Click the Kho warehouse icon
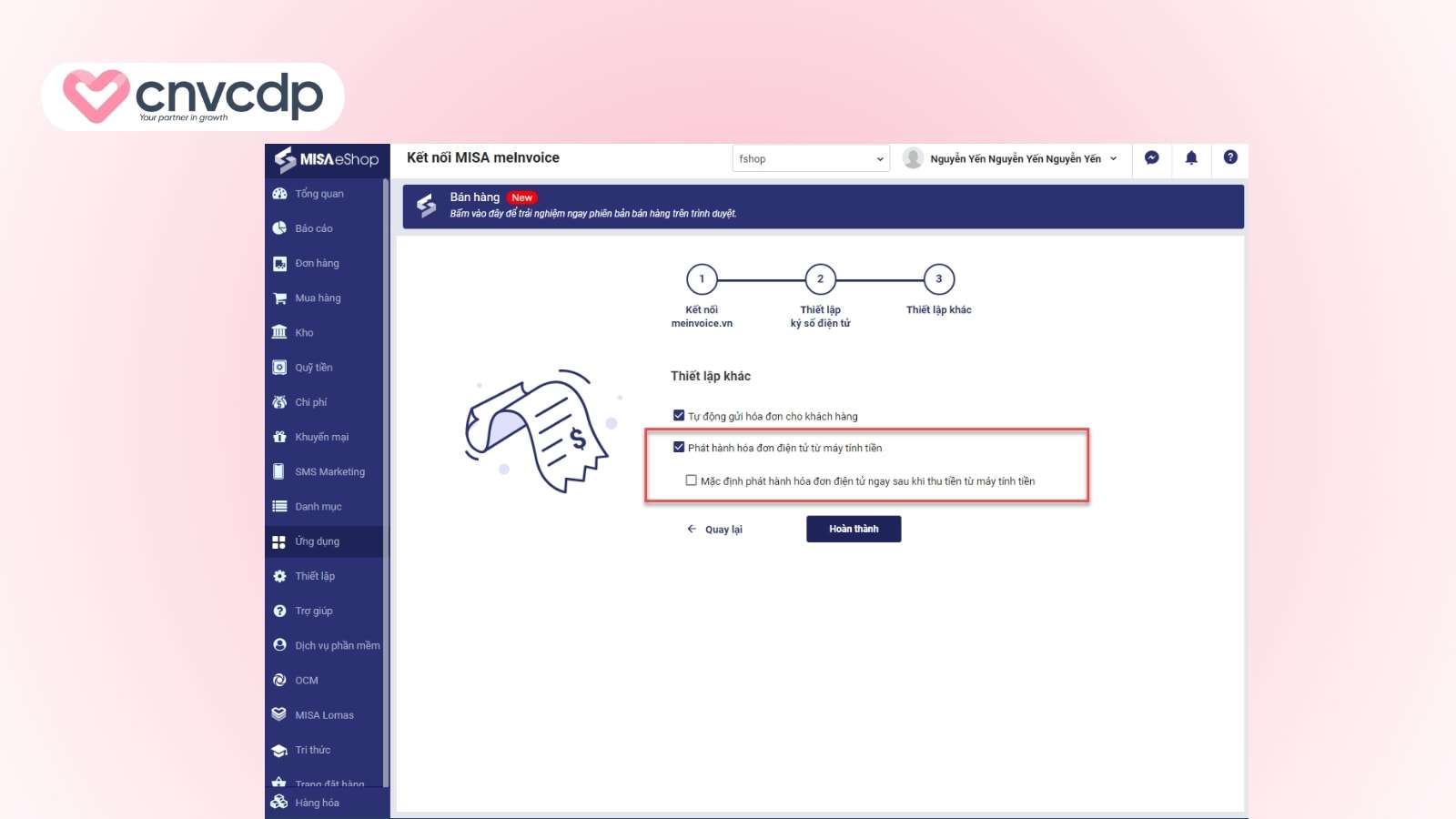Viewport: 1456px width, 819px height. coord(279,333)
